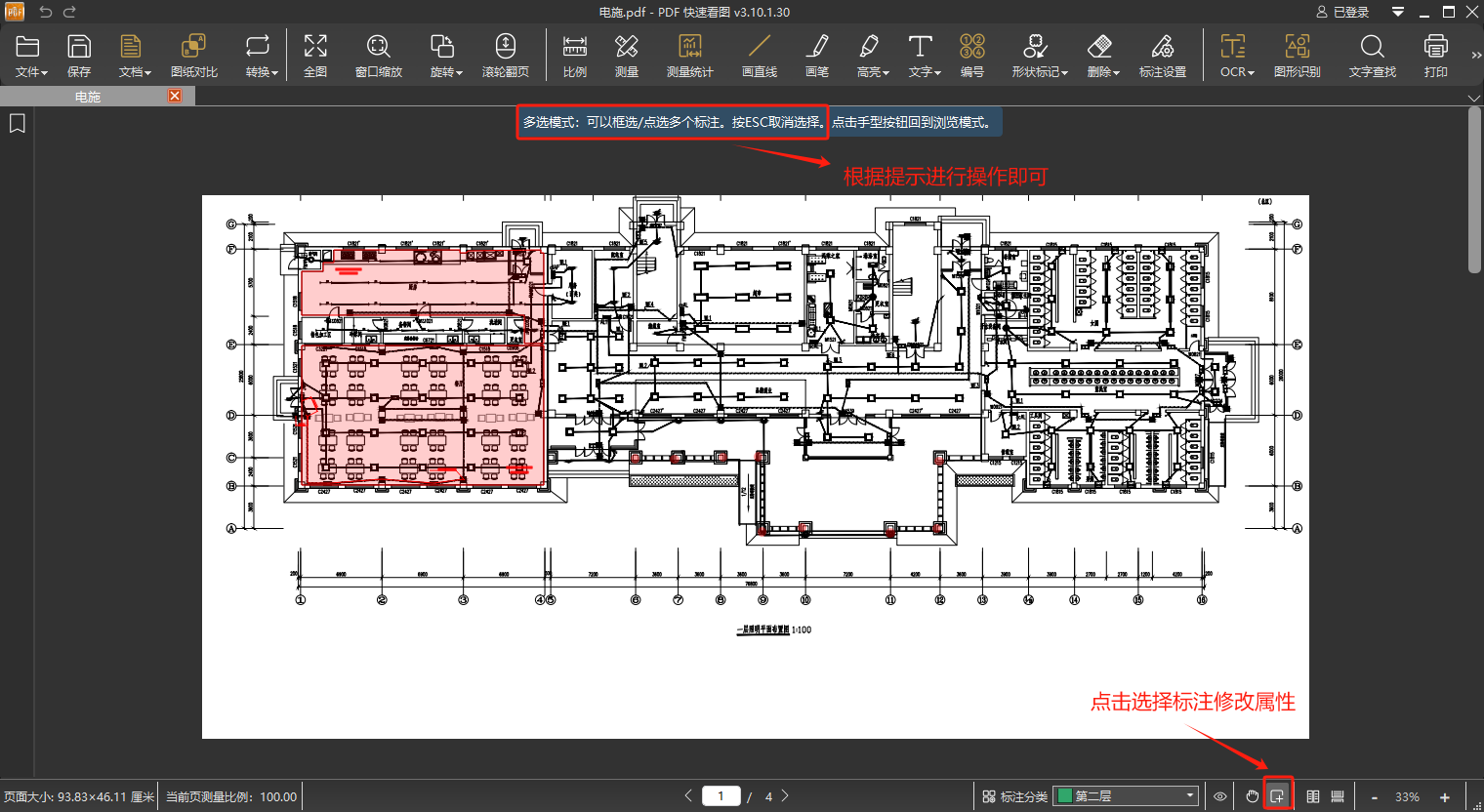
Task: Launch the 图形识别 shape recognition tool
Action: pos(1298,56)
